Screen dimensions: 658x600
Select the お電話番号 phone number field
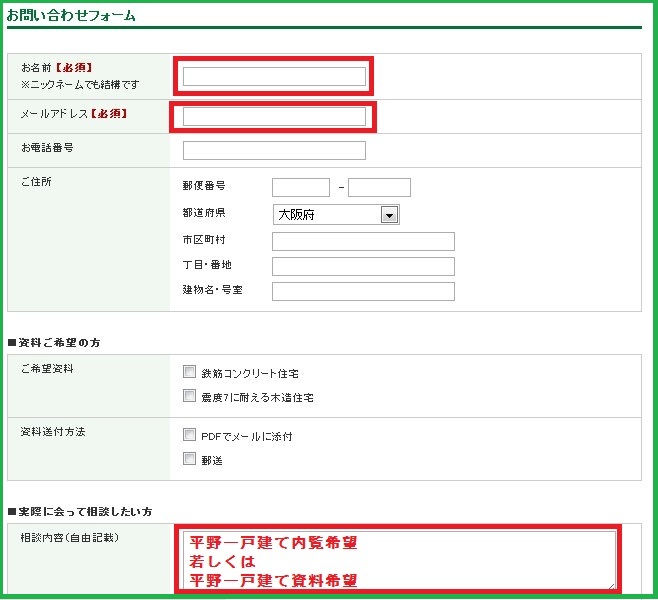[x=274, y=151]
